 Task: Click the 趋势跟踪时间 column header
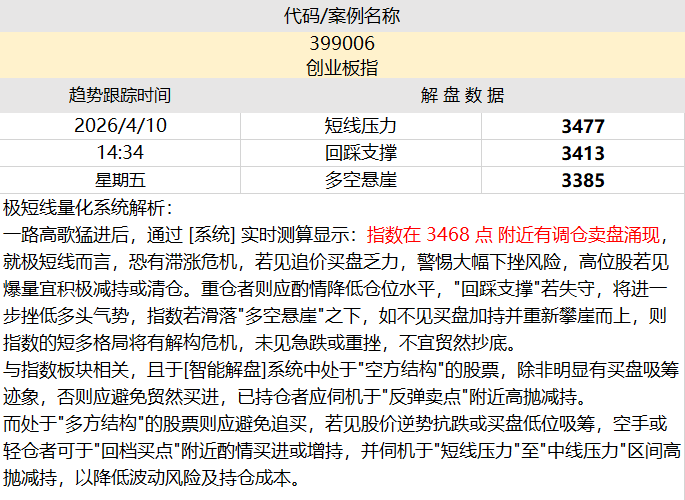[x=120, y=96]
